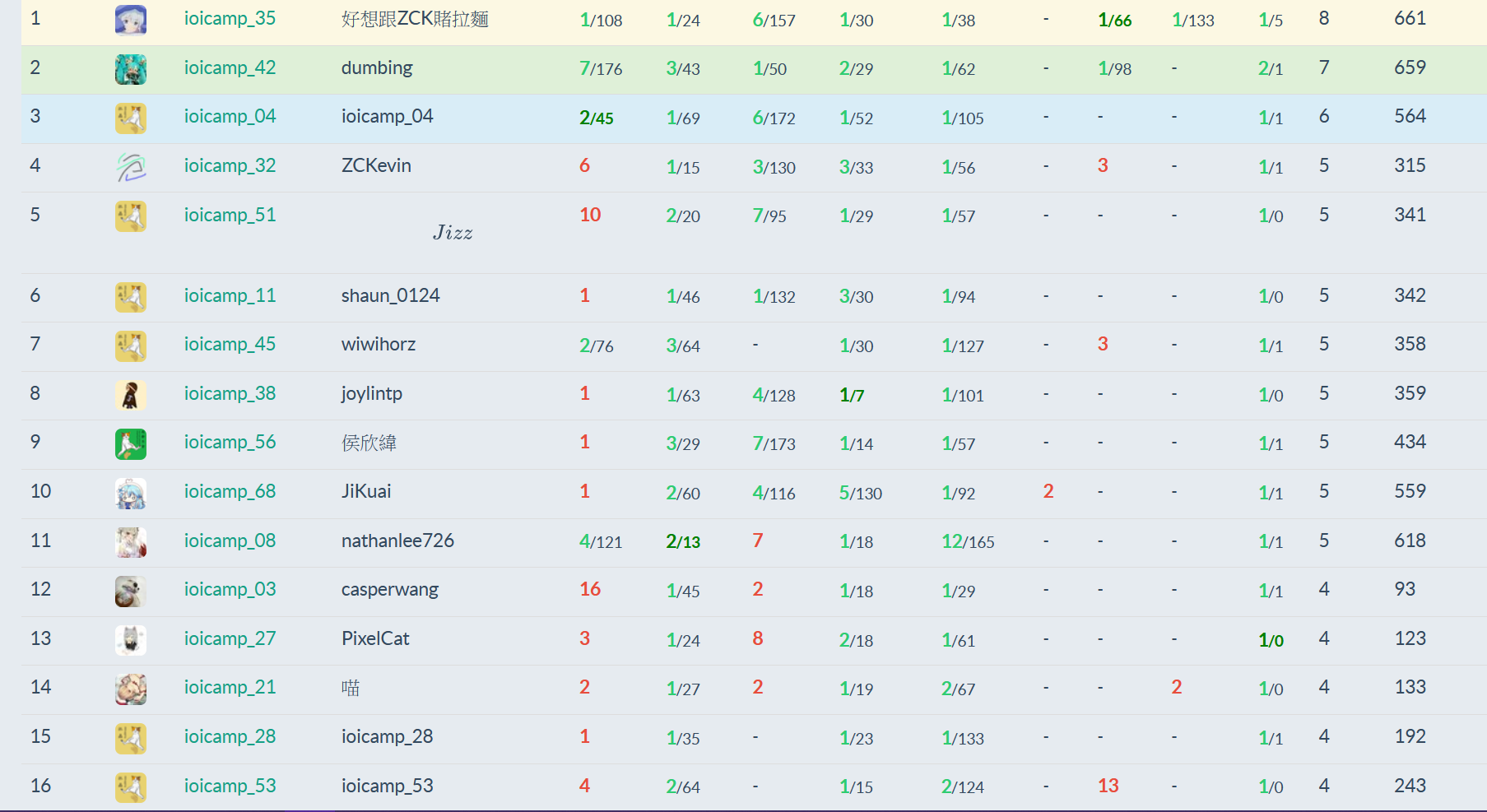Click the 1/98 result for dumbing
The width and height of the screenshot is (1487, 812).
tap(1115, 69)
